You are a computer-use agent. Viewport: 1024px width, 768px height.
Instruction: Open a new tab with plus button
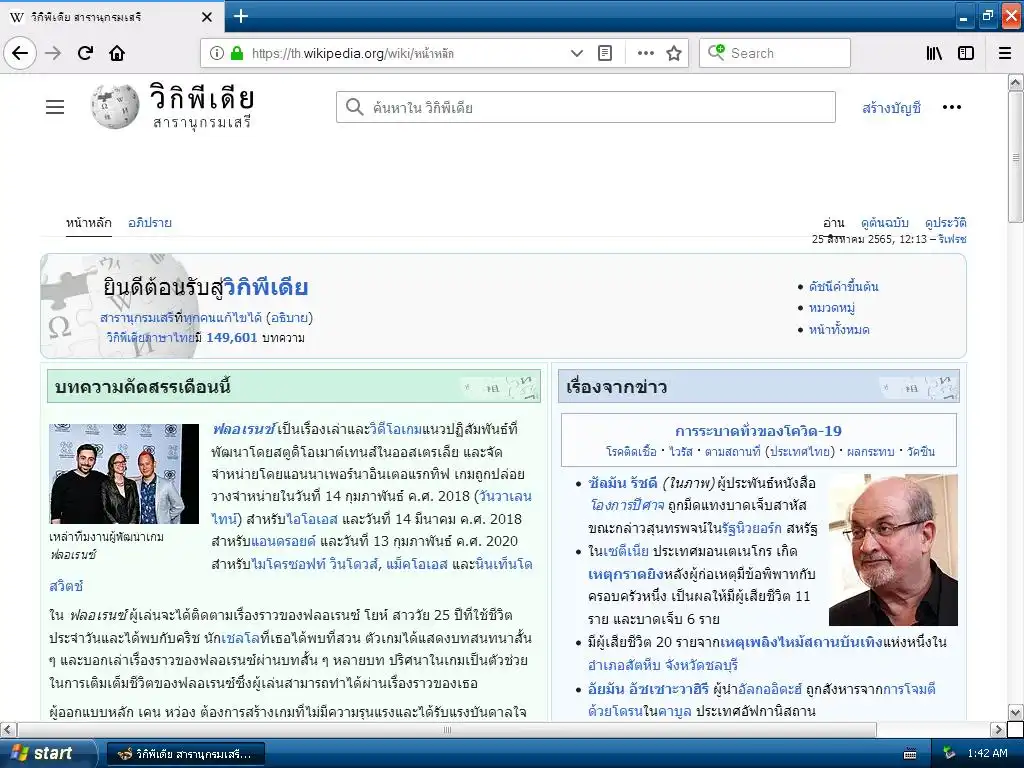[x=241, y=16]
